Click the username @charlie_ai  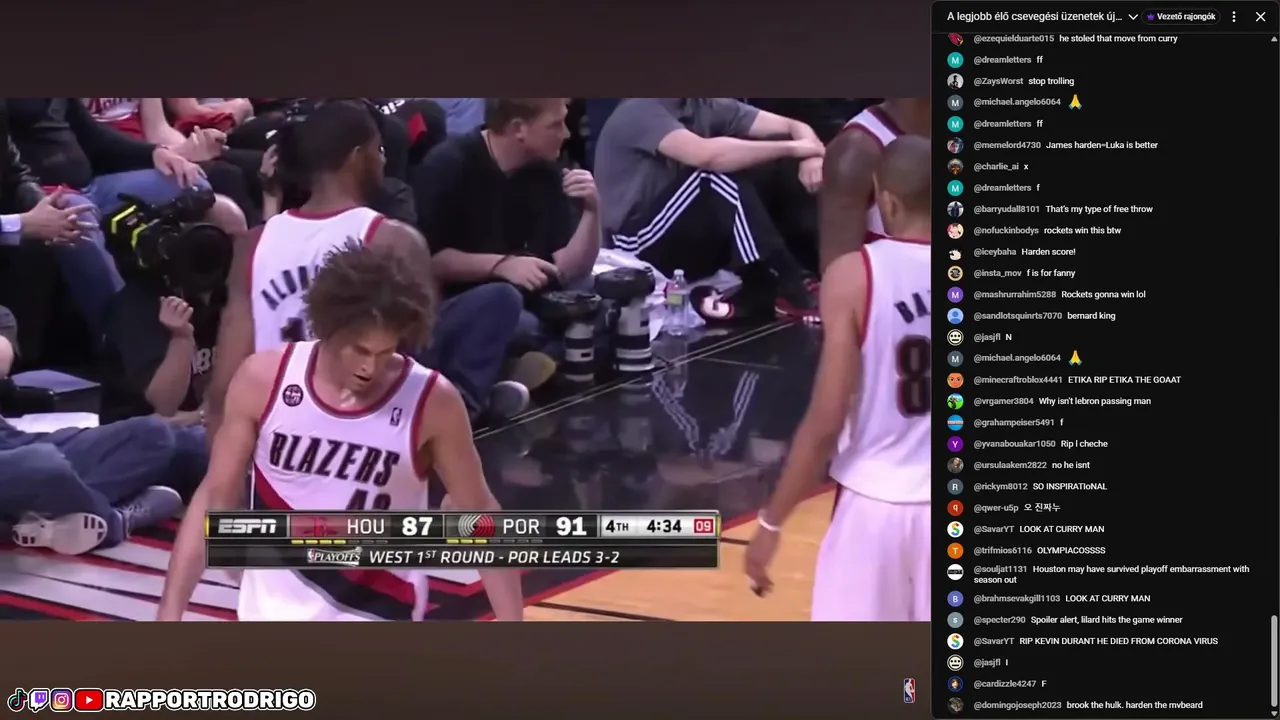pos(996,166)
